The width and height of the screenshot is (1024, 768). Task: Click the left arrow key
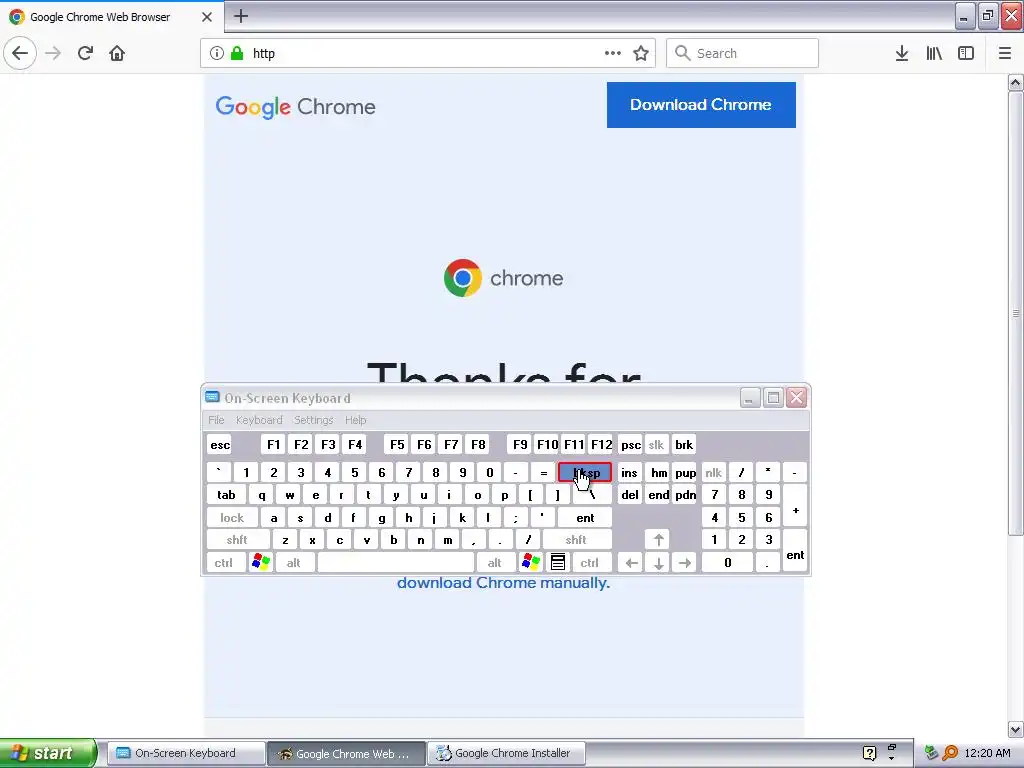point(631,562)
